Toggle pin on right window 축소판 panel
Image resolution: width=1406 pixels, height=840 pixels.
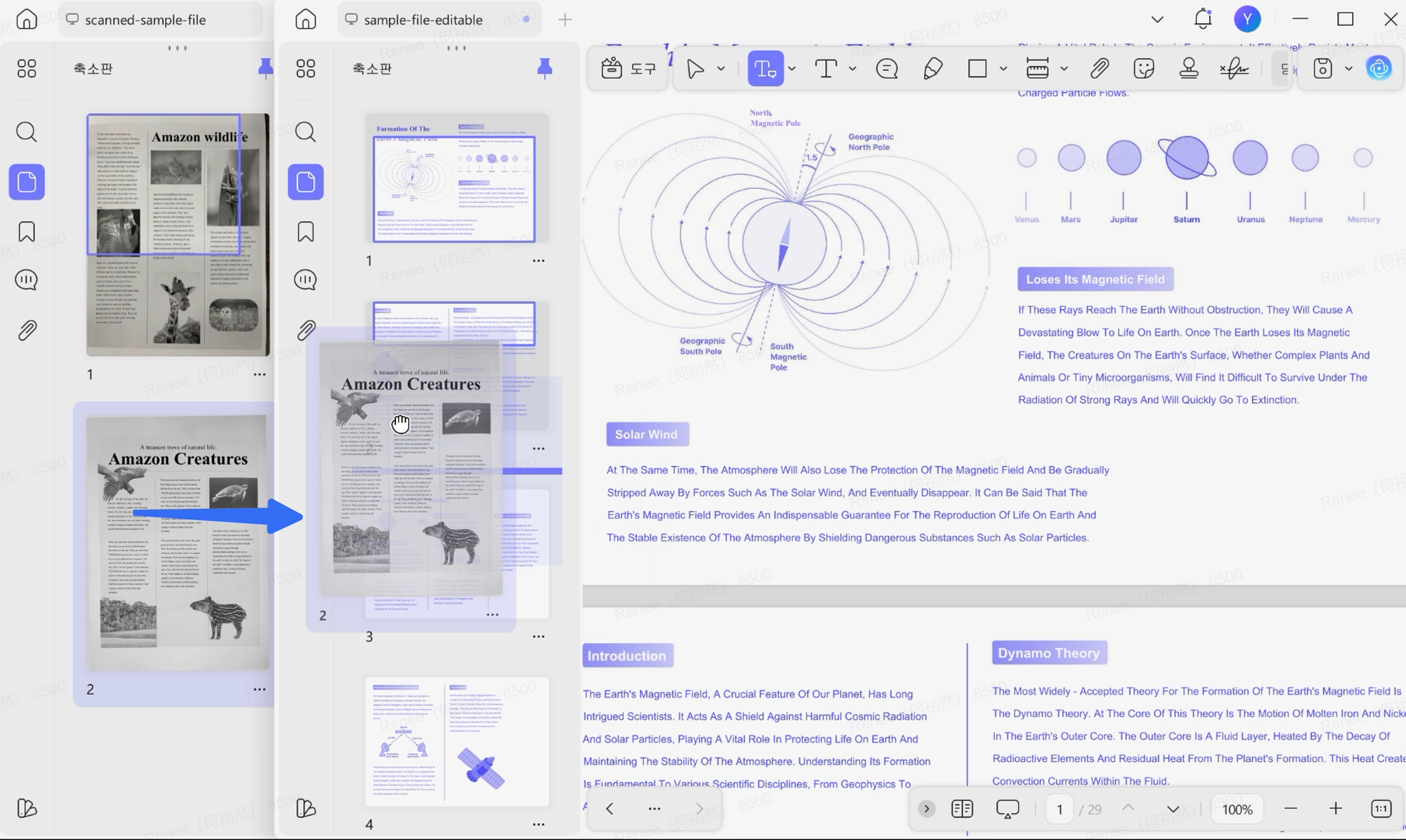(x=544, y=68)
